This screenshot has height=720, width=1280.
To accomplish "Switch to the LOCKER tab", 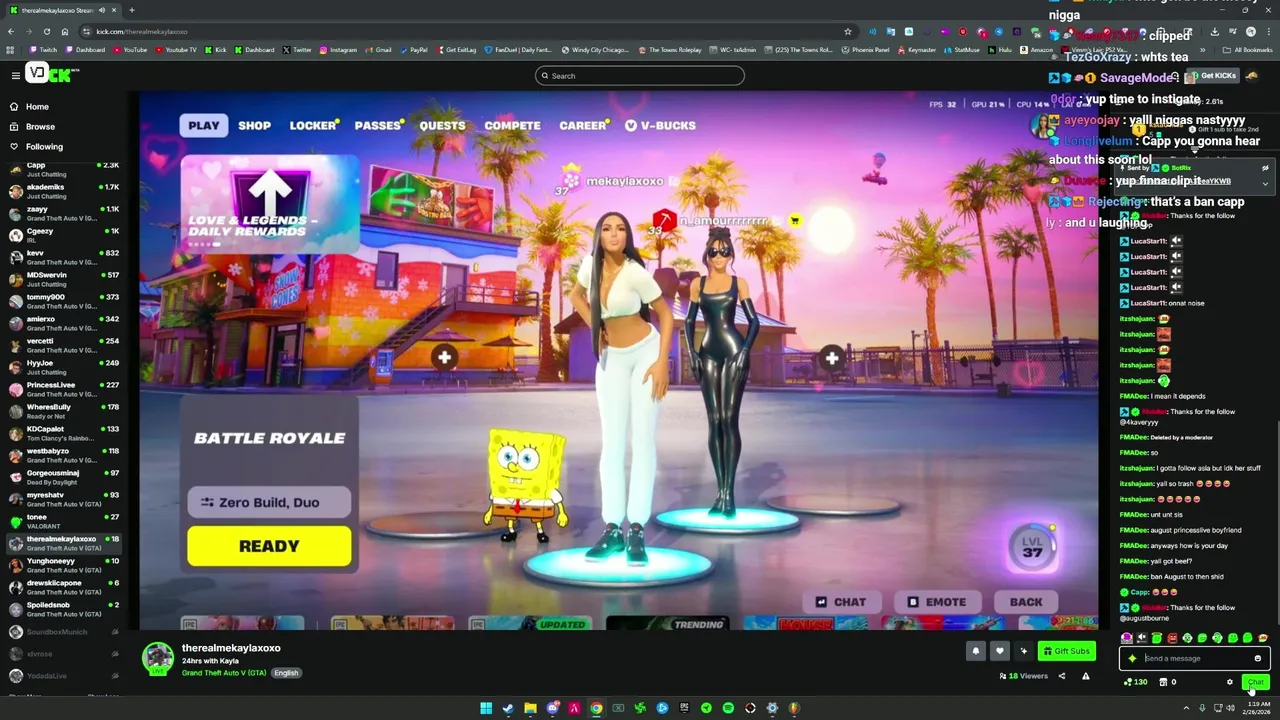I will (313, 125).
